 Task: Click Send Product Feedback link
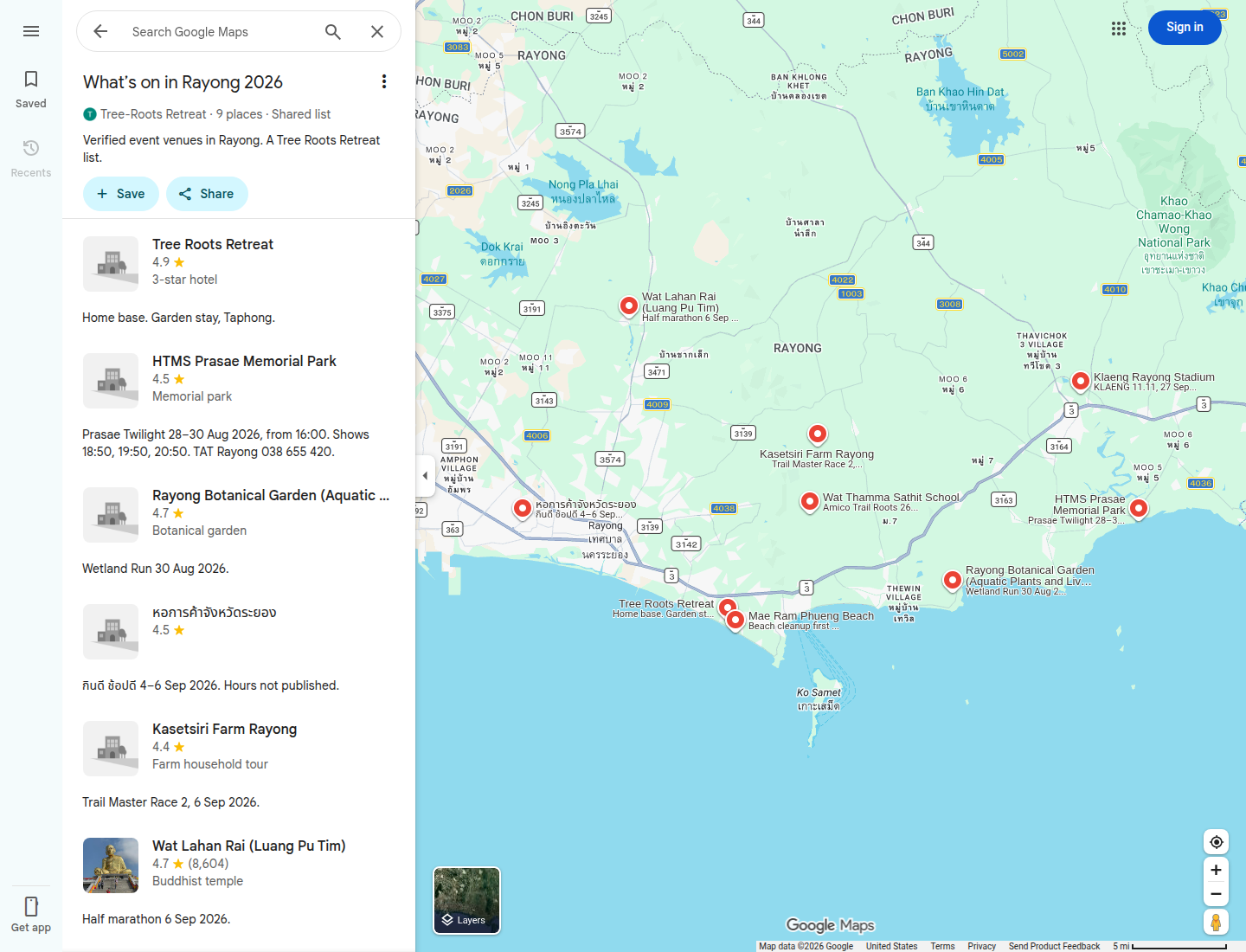(1054, 946)
